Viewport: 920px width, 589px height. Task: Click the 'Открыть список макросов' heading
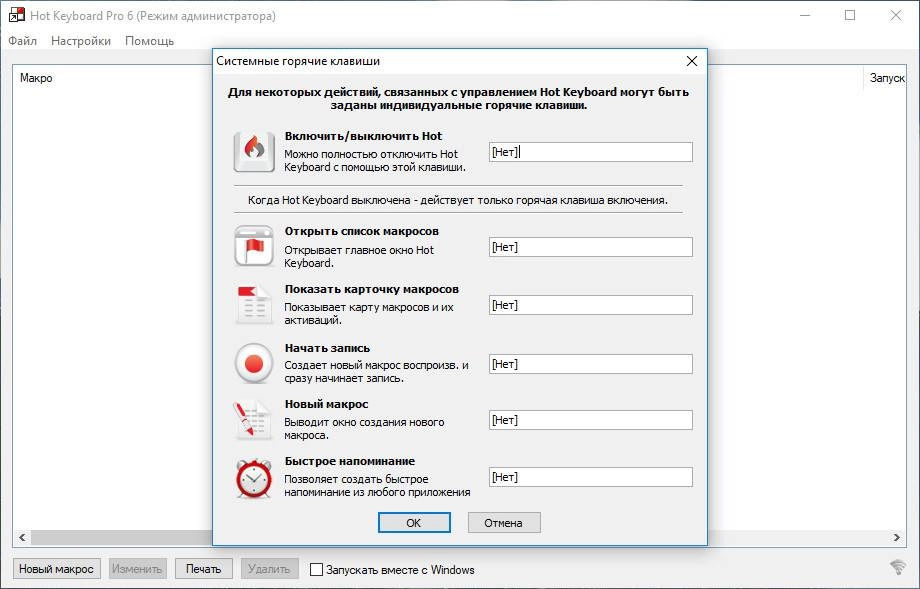361,231
